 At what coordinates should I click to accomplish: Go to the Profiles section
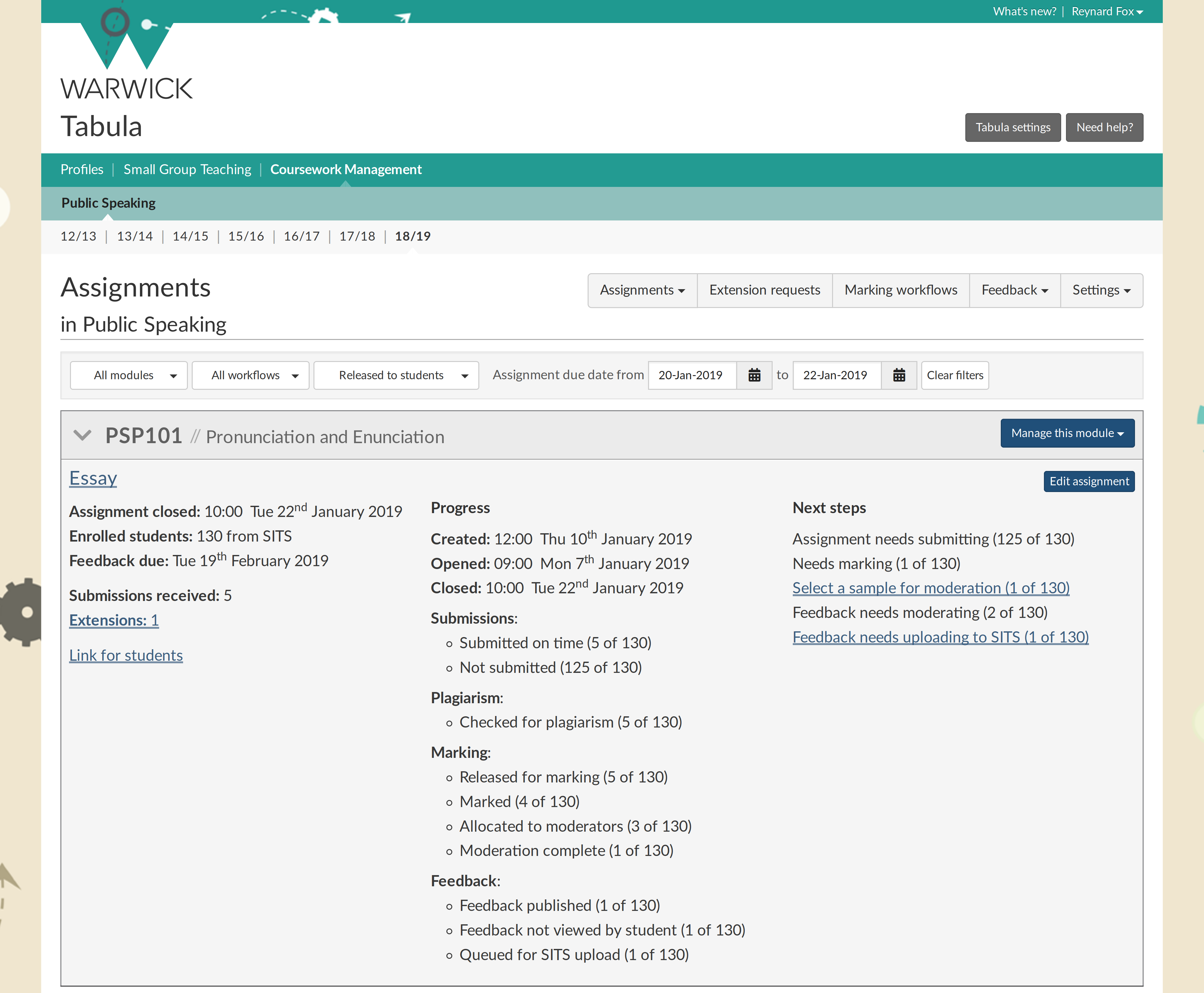click(x=82, y=169)
